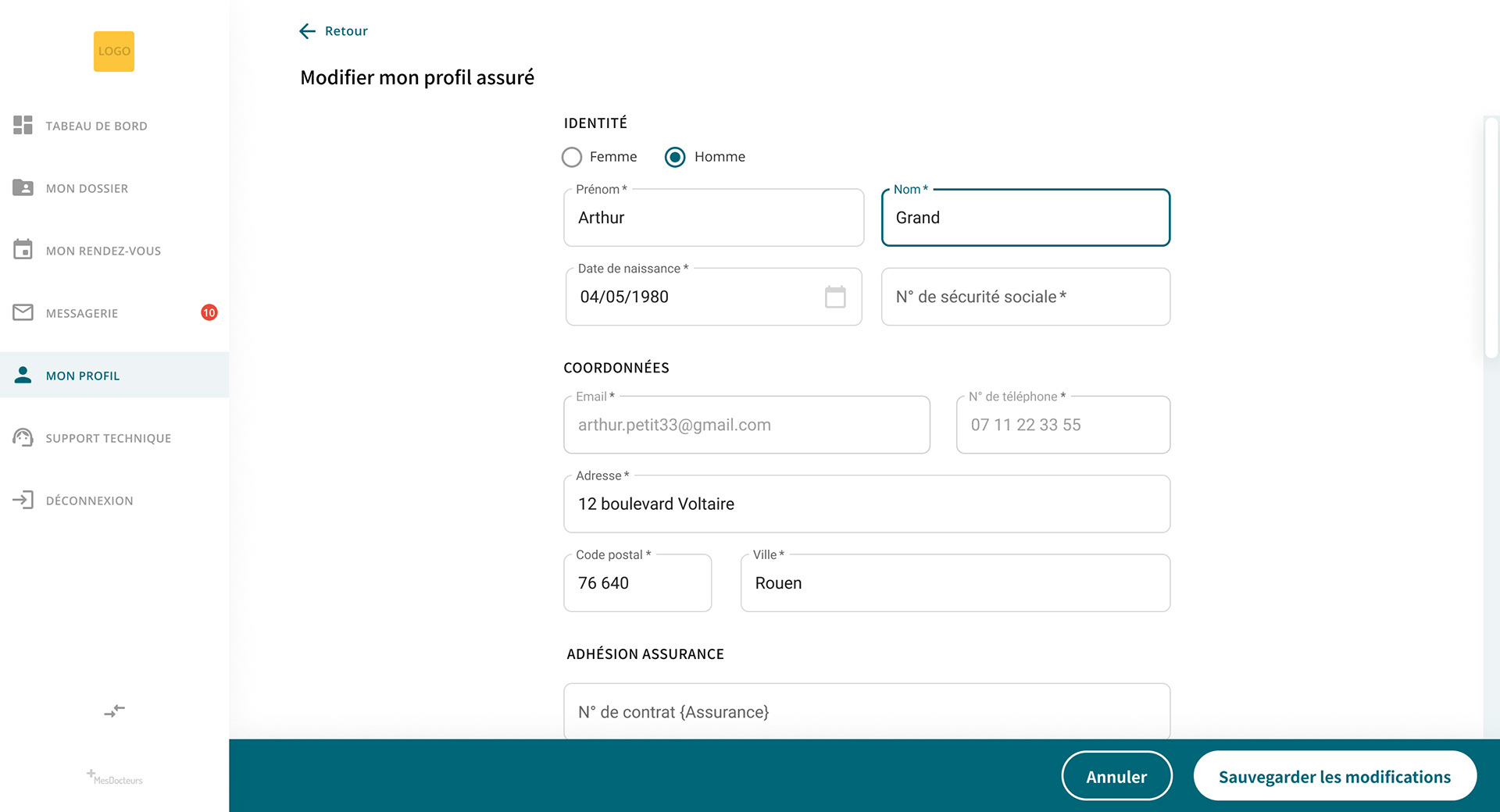Click the Déconnexion logout icon
The image size is (1500, 812).
tap(23, 500)
